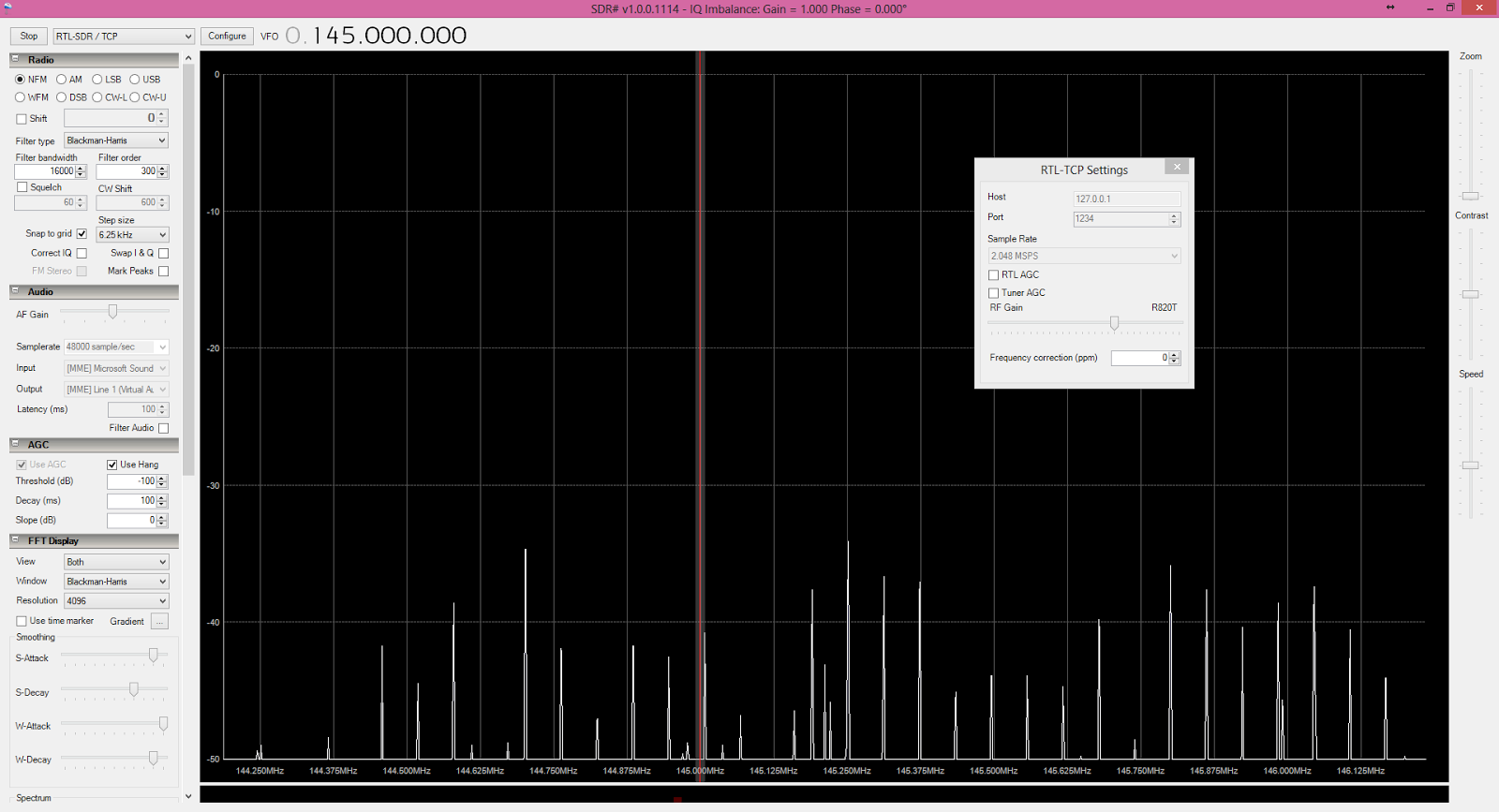
Task: Adjust the Speed slider handle
Action: tap(1471, 465)
